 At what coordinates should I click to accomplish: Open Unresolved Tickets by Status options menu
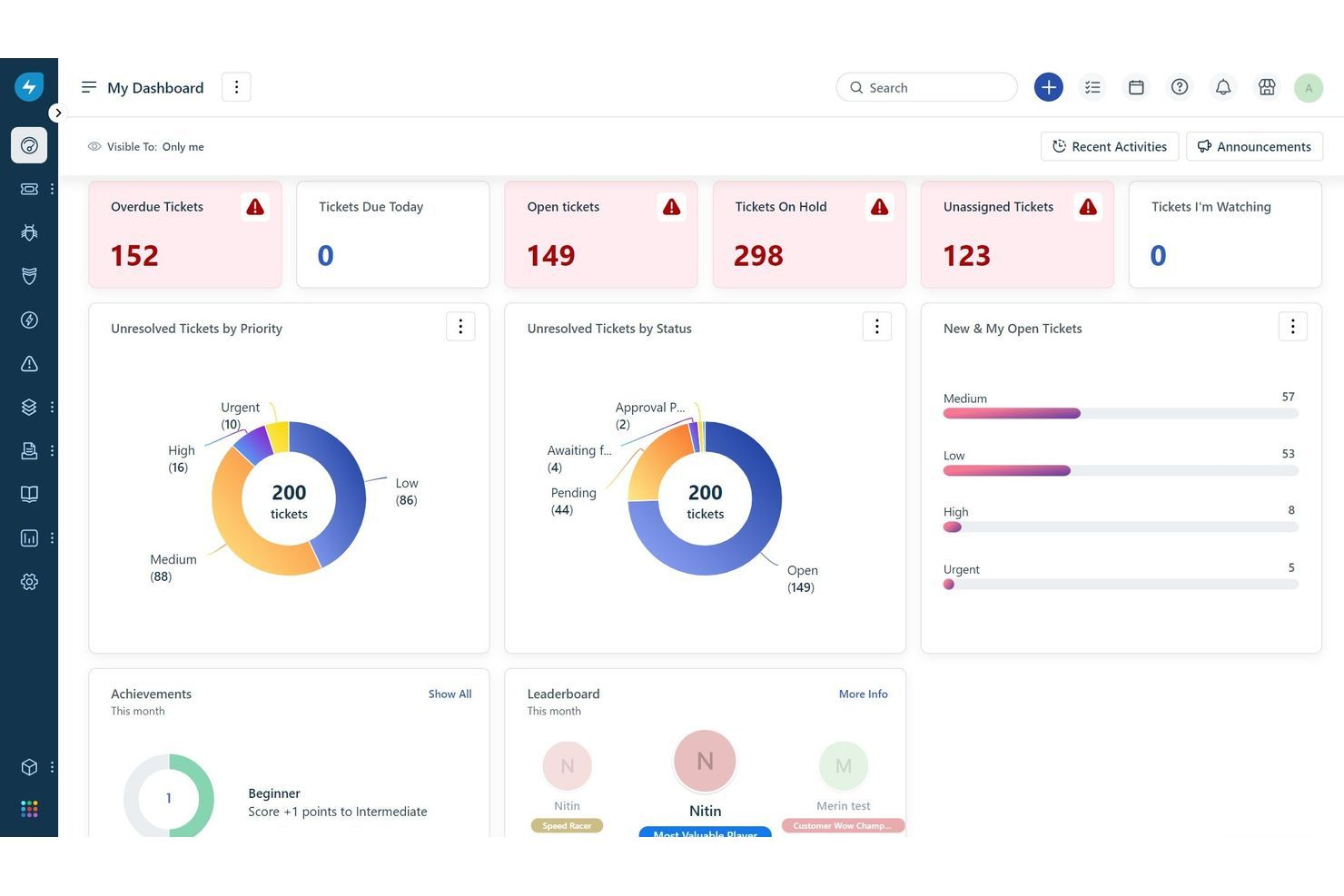pyautogui.click(x=876, y=327)
